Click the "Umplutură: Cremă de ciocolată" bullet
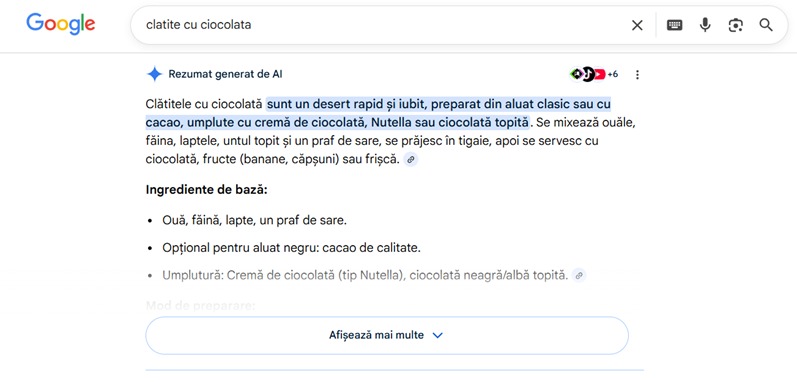Viewport: 797px width, 382px height. [242, 276]
